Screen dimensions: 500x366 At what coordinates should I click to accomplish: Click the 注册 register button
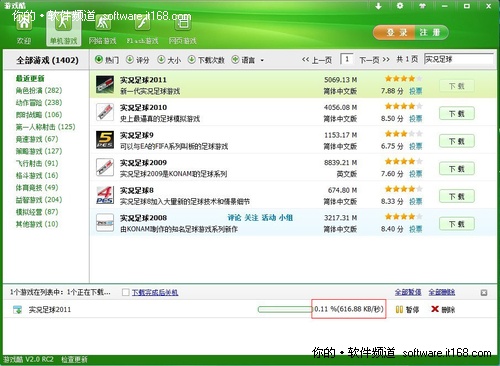click(x=431, y=33)
